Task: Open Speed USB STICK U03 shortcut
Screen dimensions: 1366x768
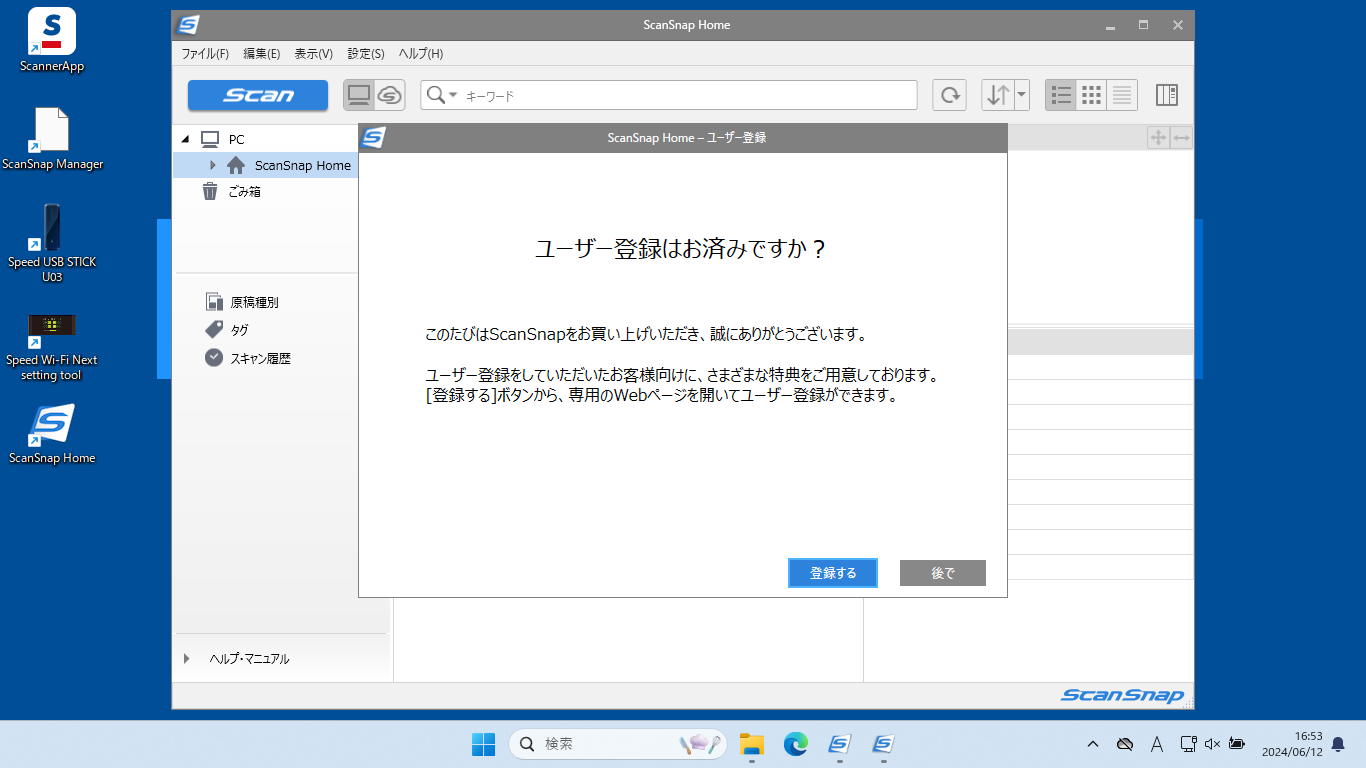Action: click(52, 243)
